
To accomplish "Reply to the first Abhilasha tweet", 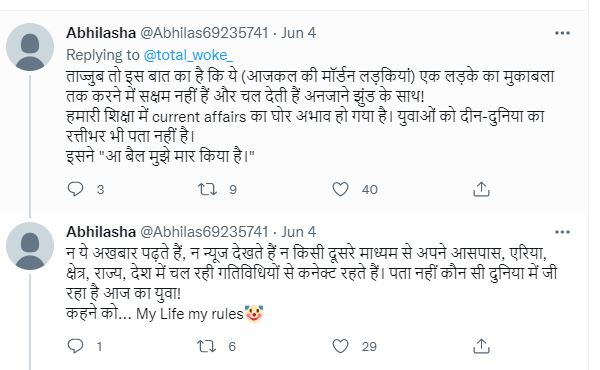I will pyautogui.click(x=75, y=189).
